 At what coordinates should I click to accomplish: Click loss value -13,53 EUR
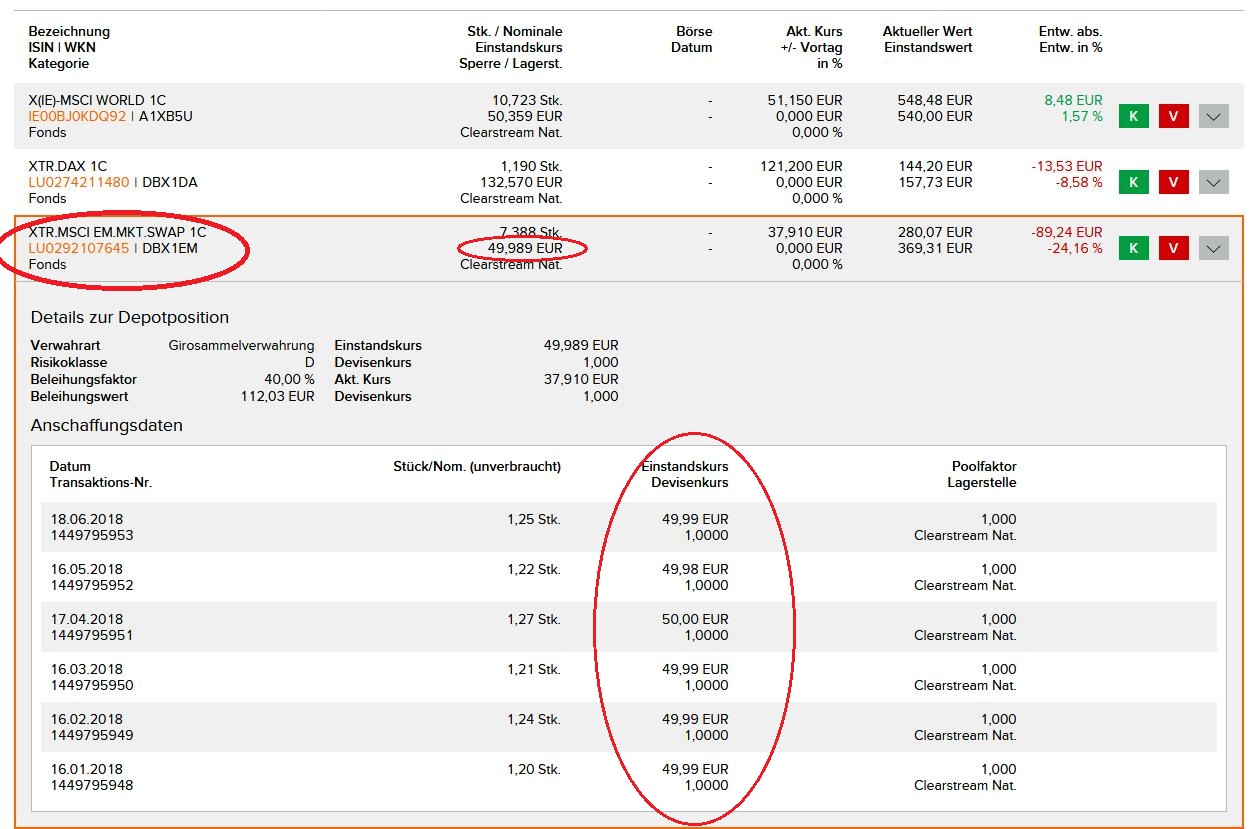1066,166
